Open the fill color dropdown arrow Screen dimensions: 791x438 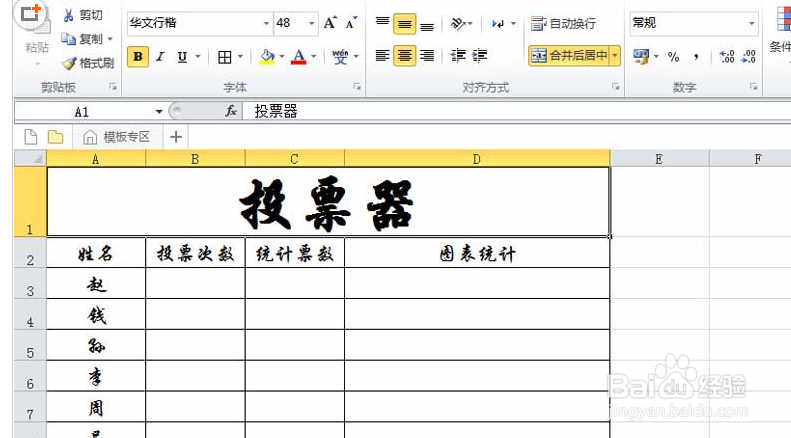tap(281, 57)
